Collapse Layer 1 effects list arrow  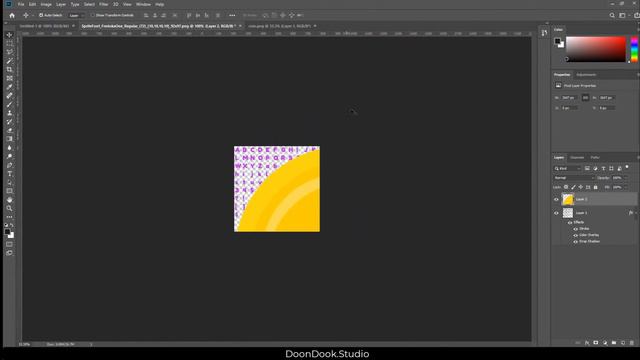pos(636,213)
